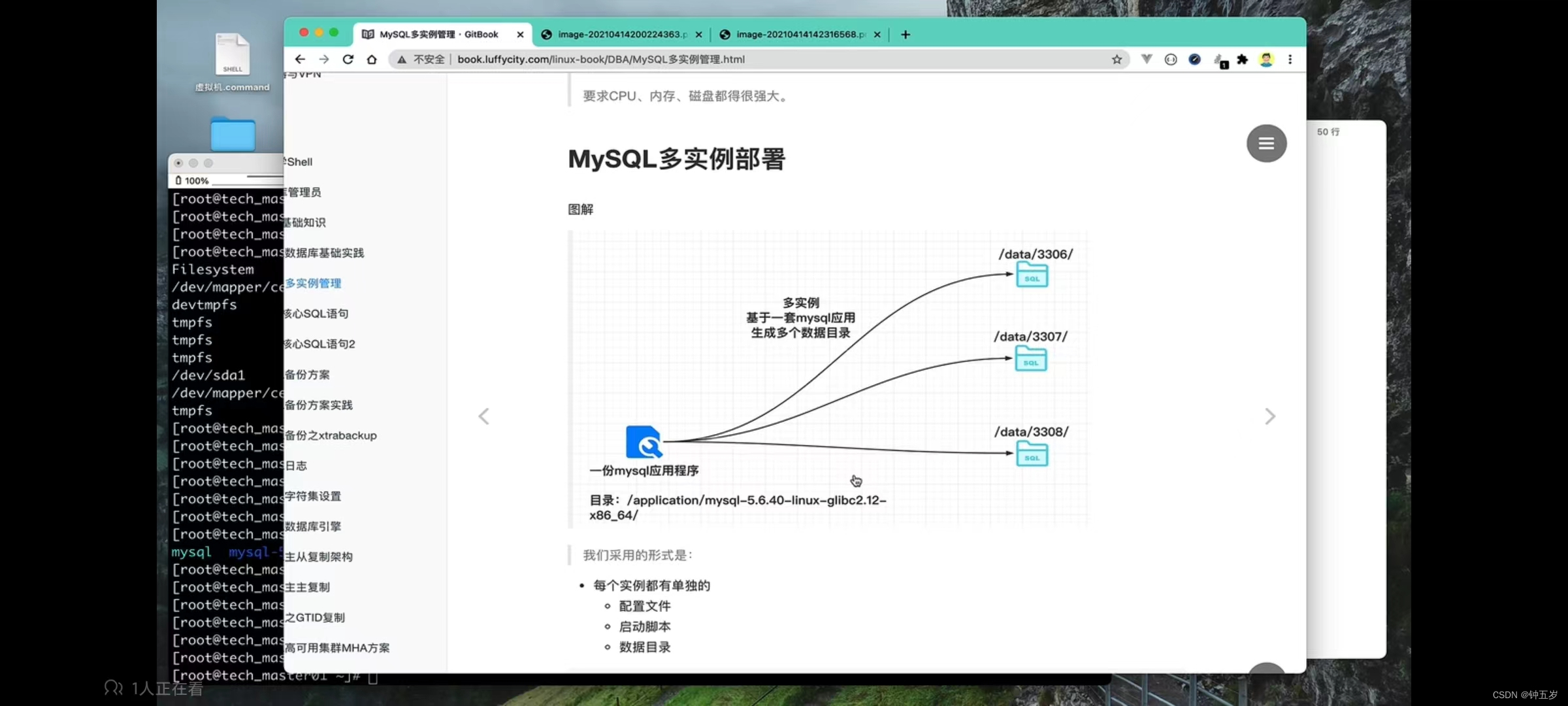Open the 主主复制 chapter in sidebar
This screenshot has width=1568, height=706.
[307, 587]
